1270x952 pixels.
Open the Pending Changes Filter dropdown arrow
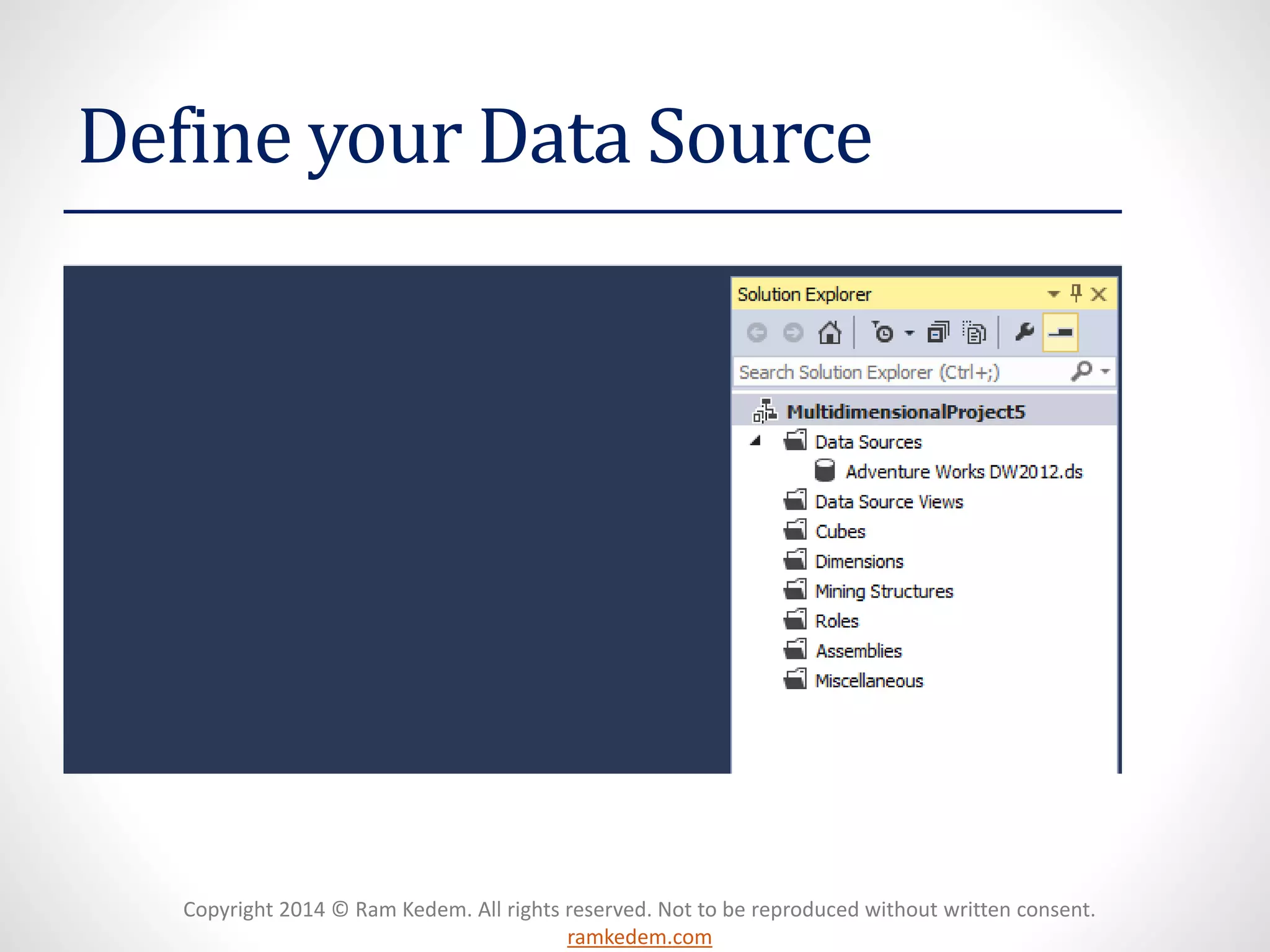click(x=910, y=333)
